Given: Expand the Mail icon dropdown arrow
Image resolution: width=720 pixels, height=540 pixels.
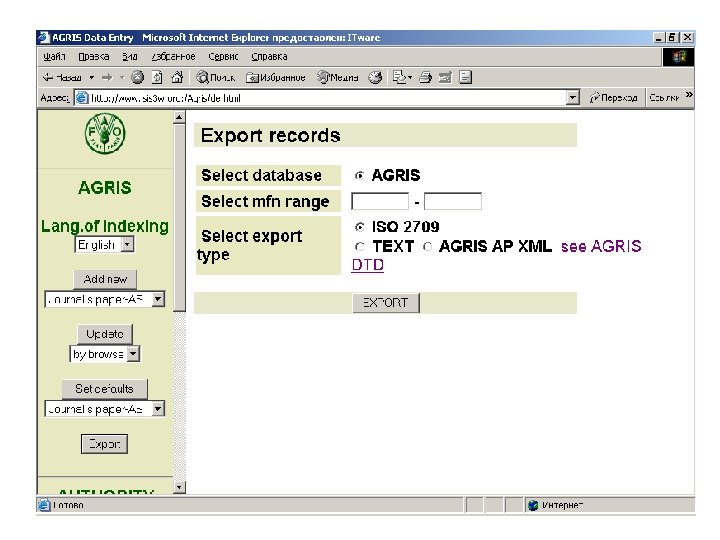Looking at the screenshot, I should (x=410, y=78).
